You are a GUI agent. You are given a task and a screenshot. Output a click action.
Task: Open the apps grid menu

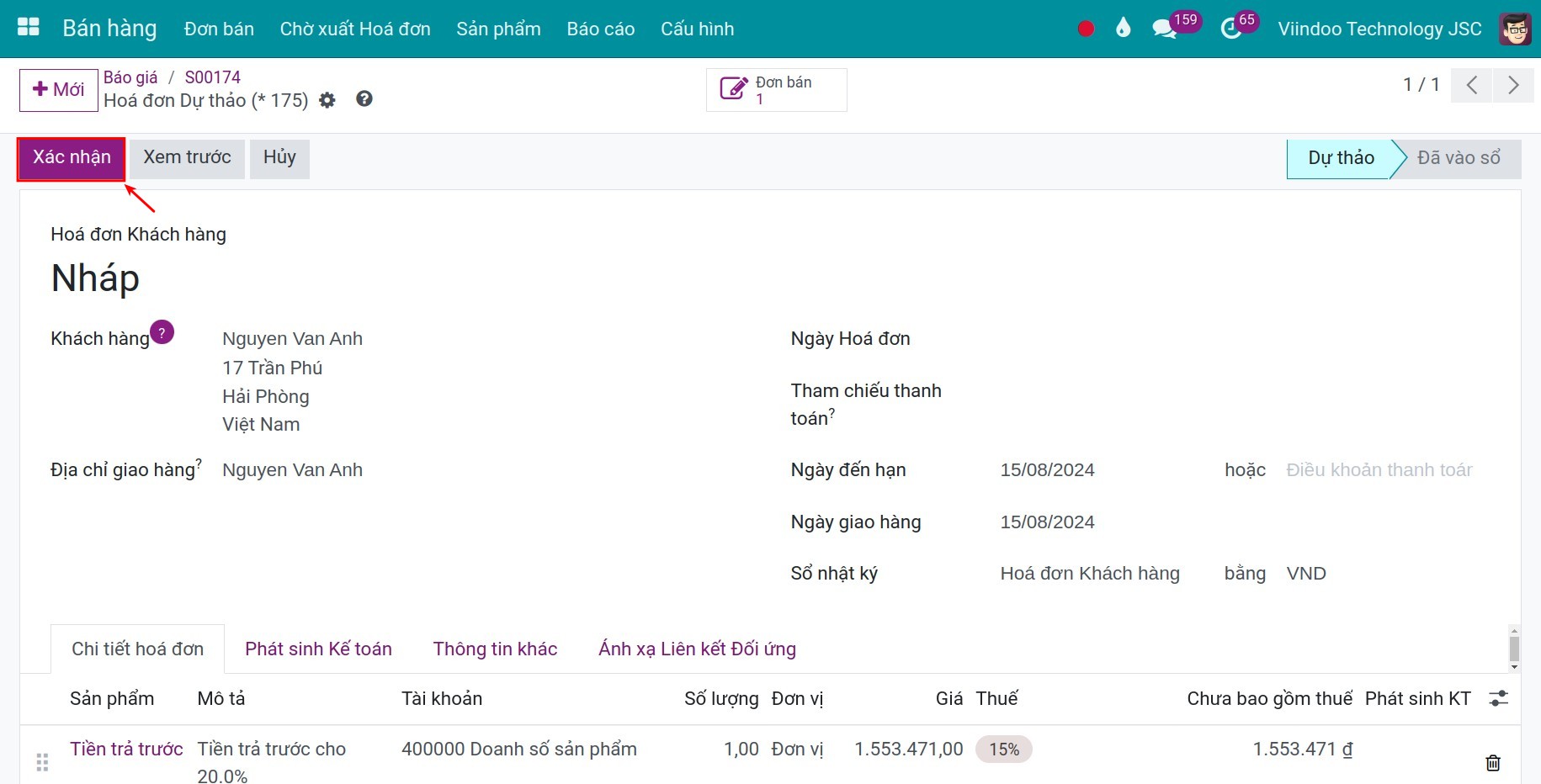27,26
